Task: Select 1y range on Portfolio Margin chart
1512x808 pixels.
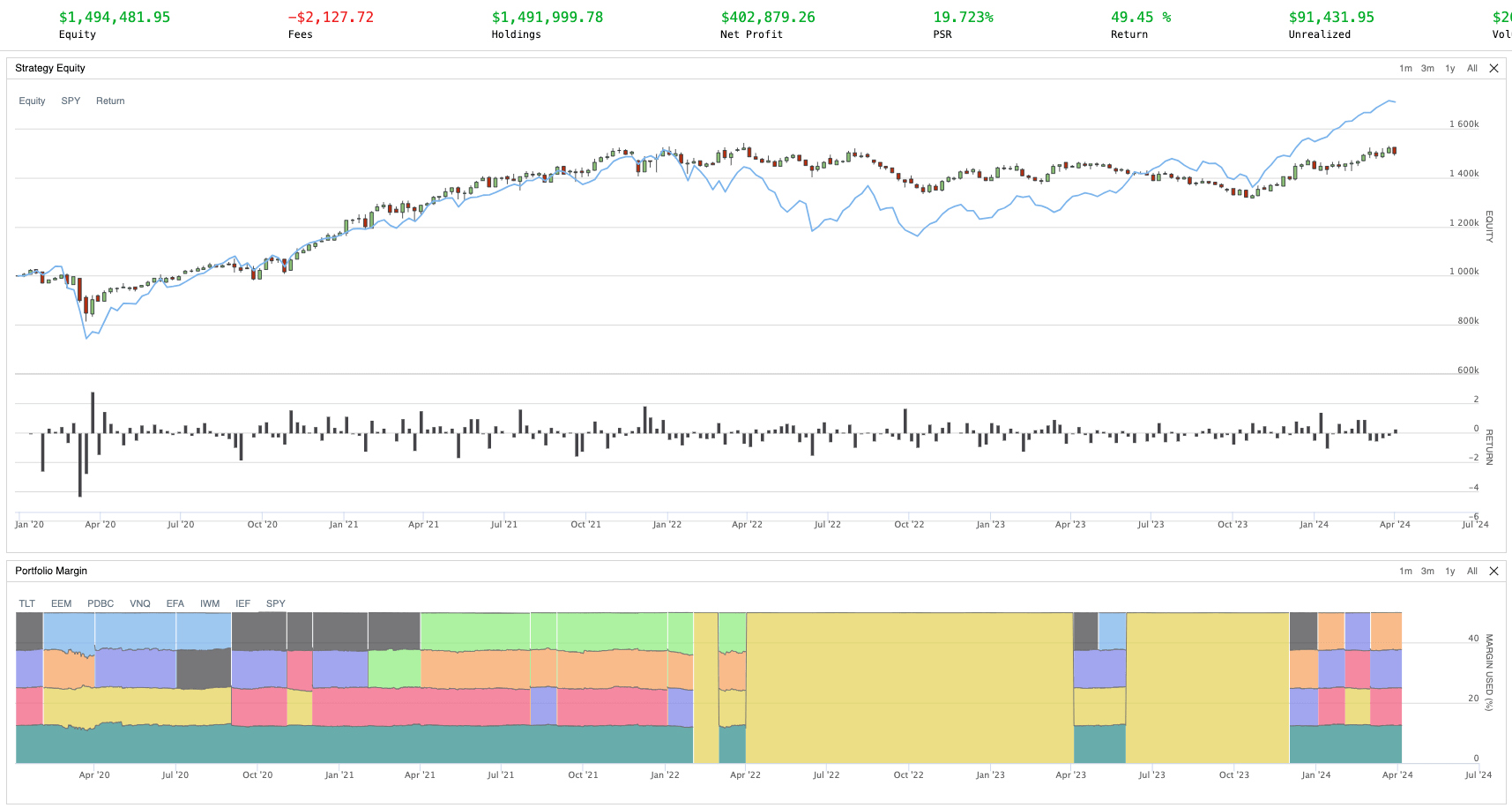Action: point(1450,572)
